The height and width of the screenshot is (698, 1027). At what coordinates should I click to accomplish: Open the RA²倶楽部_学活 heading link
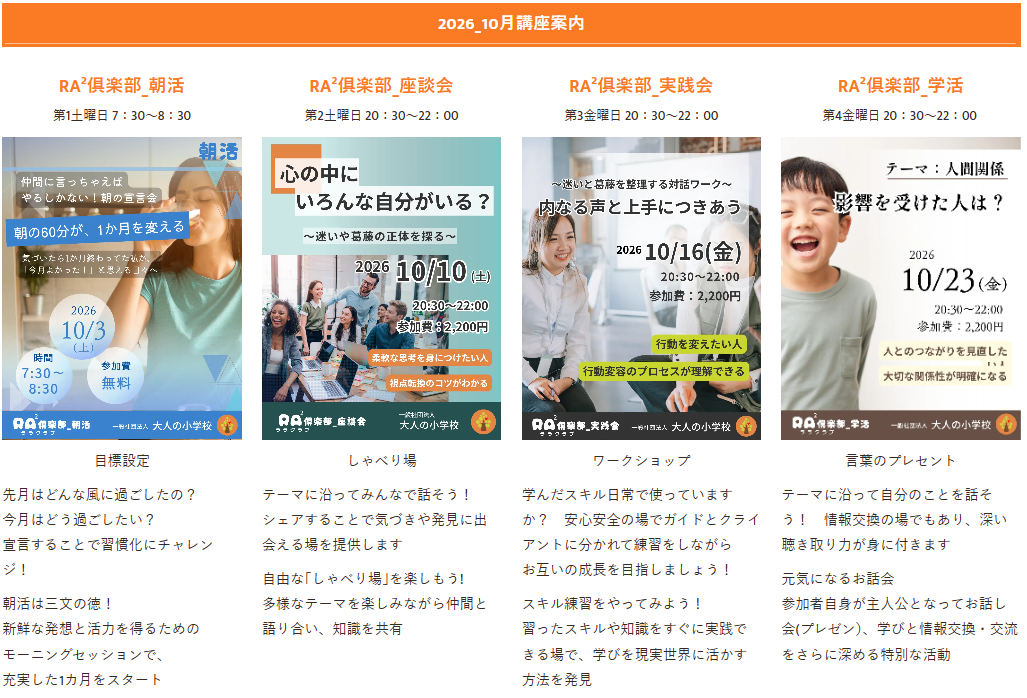(x=901, y=86)
